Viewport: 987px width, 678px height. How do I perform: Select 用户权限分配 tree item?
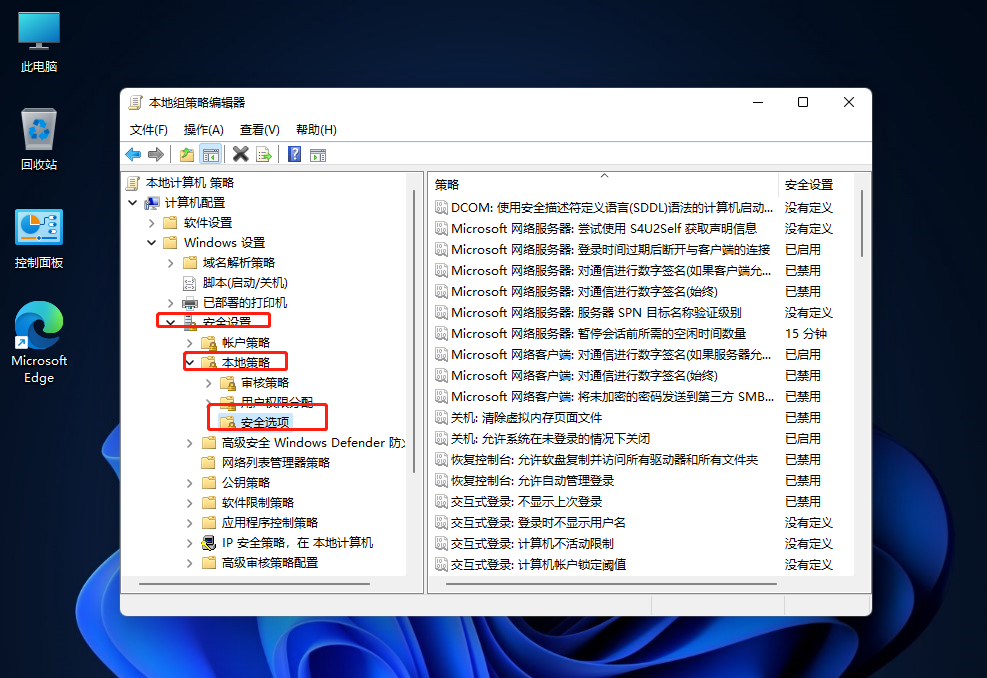277,402
